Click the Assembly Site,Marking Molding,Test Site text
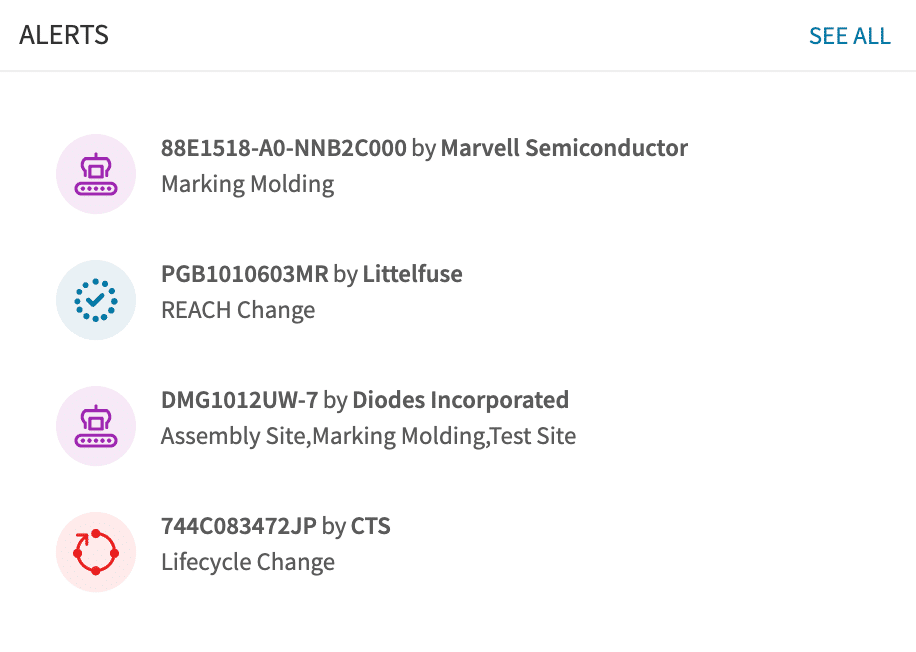Image resolution: width=916 pixels, height=652 pixels. 368,436
